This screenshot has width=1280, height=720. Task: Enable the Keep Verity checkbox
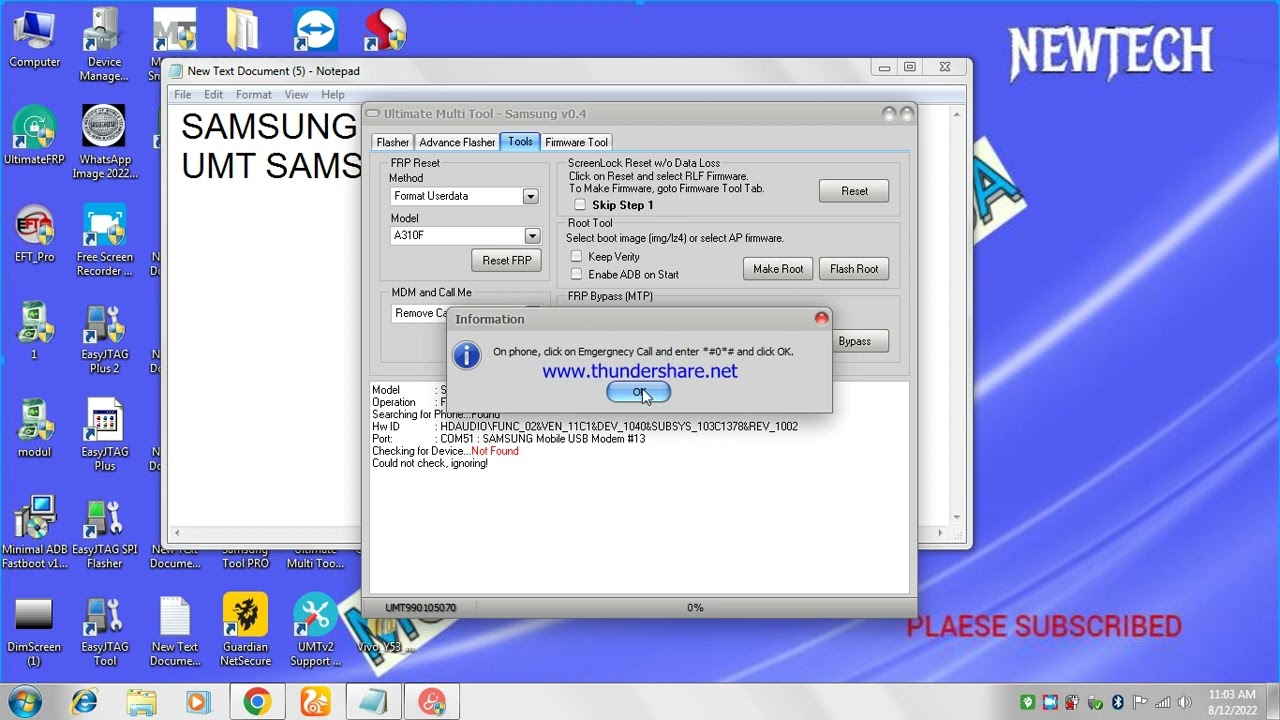point(576,257)
